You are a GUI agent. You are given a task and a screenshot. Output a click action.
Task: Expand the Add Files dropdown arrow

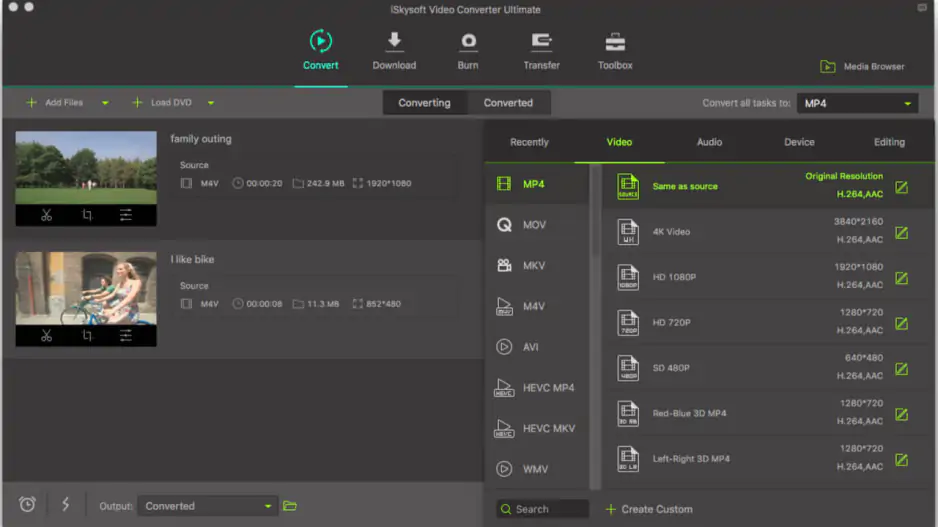[x=105, y=103]
